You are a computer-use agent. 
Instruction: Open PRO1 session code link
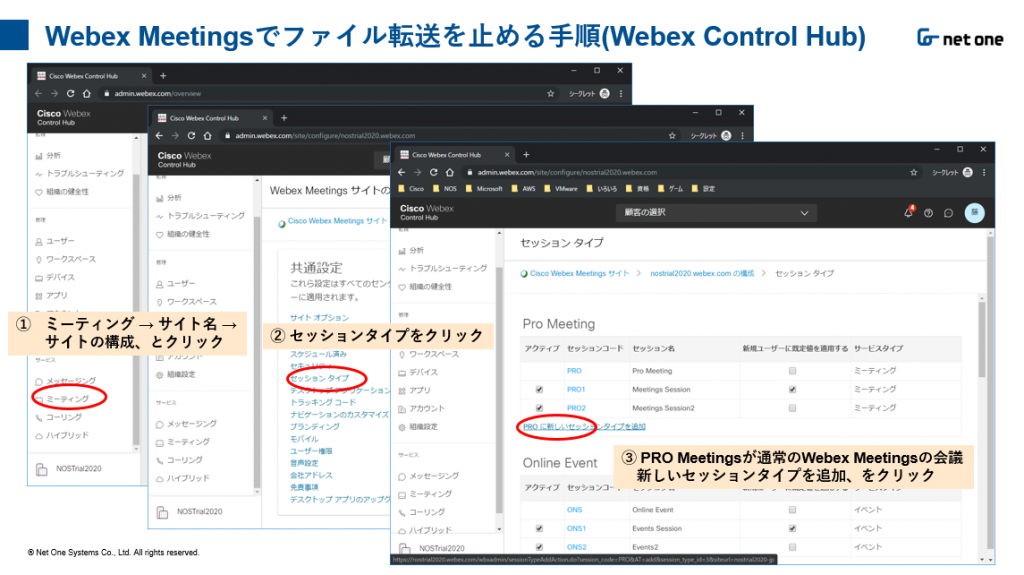point(576,389)
